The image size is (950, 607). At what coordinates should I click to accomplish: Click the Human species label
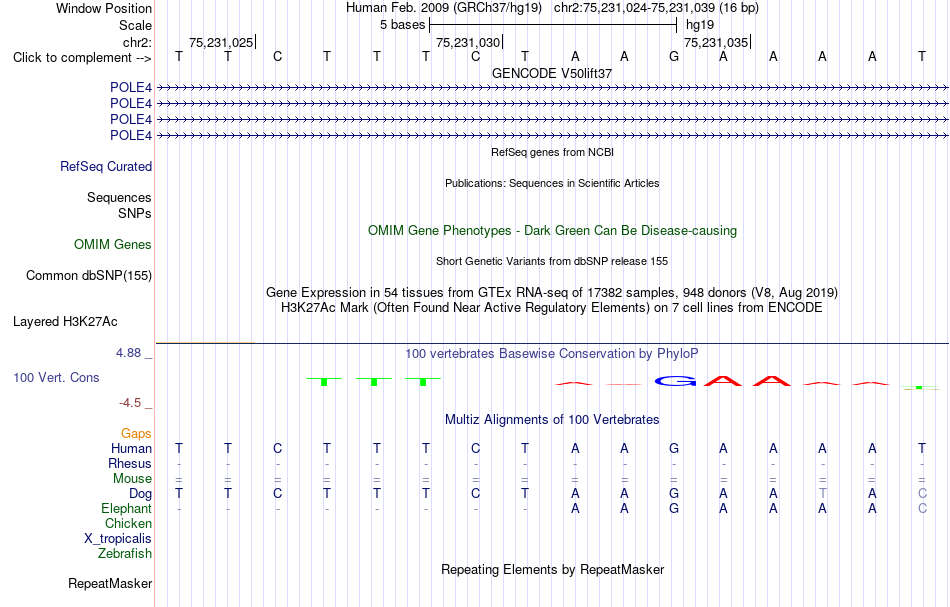point(131,448)
